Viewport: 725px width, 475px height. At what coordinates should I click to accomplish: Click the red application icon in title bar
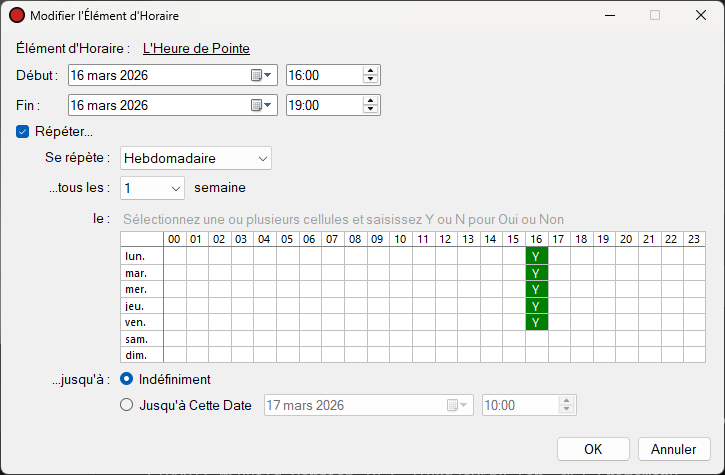point(17,15)
